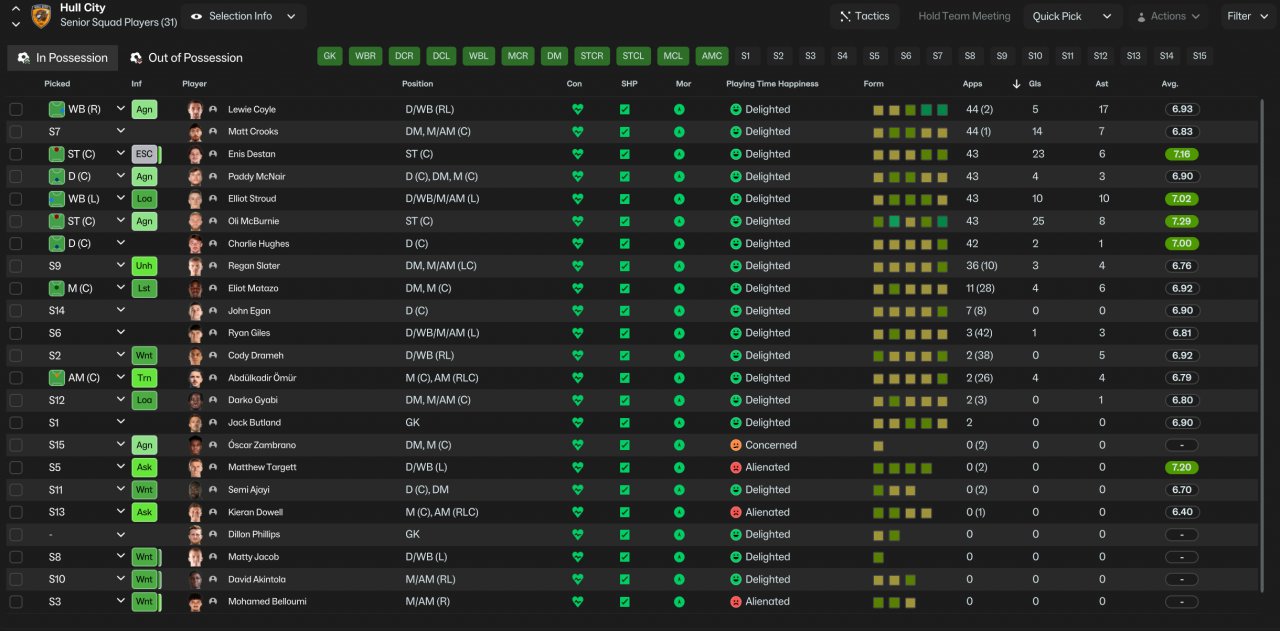The image size is (1280, 631).
Task: Click the Trn info badge for Abdülkadir Ömür
Action: pos(145,378)
